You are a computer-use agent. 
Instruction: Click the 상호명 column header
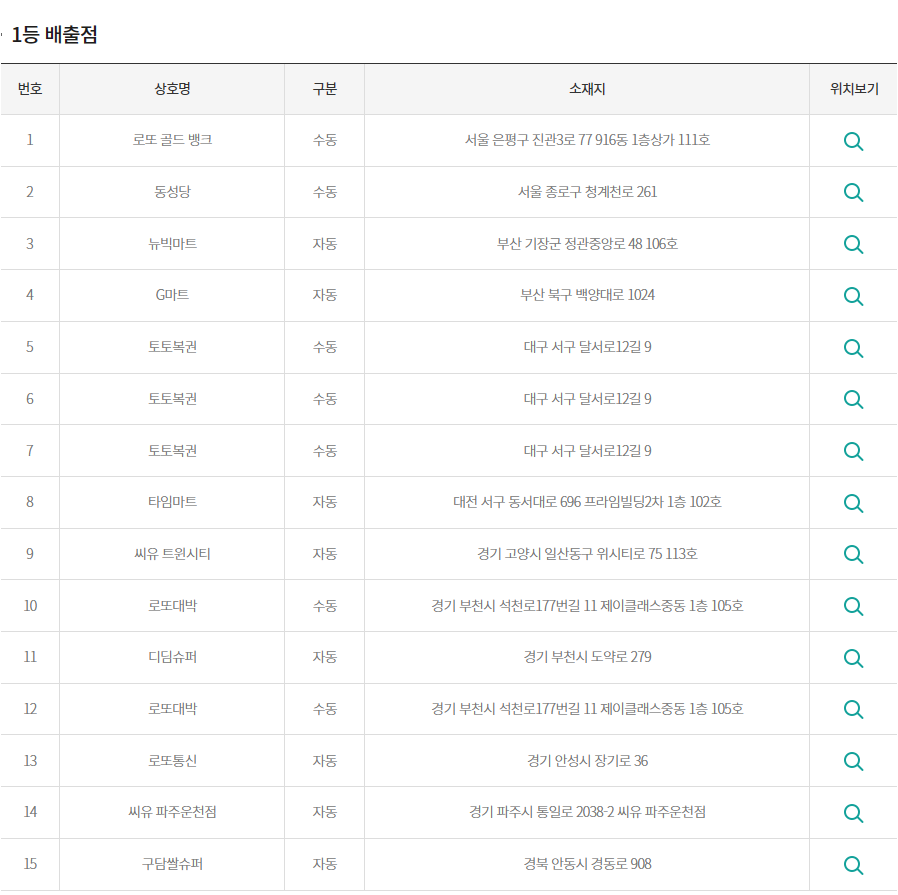click(172, 89)
